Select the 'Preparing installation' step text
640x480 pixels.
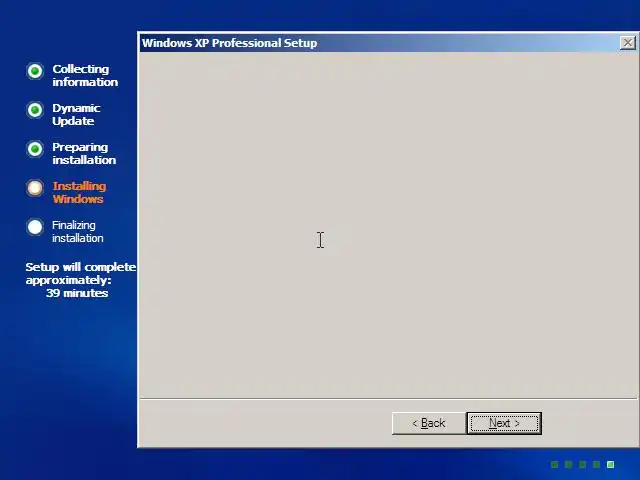pyautogui.click(x=84, y=153)
